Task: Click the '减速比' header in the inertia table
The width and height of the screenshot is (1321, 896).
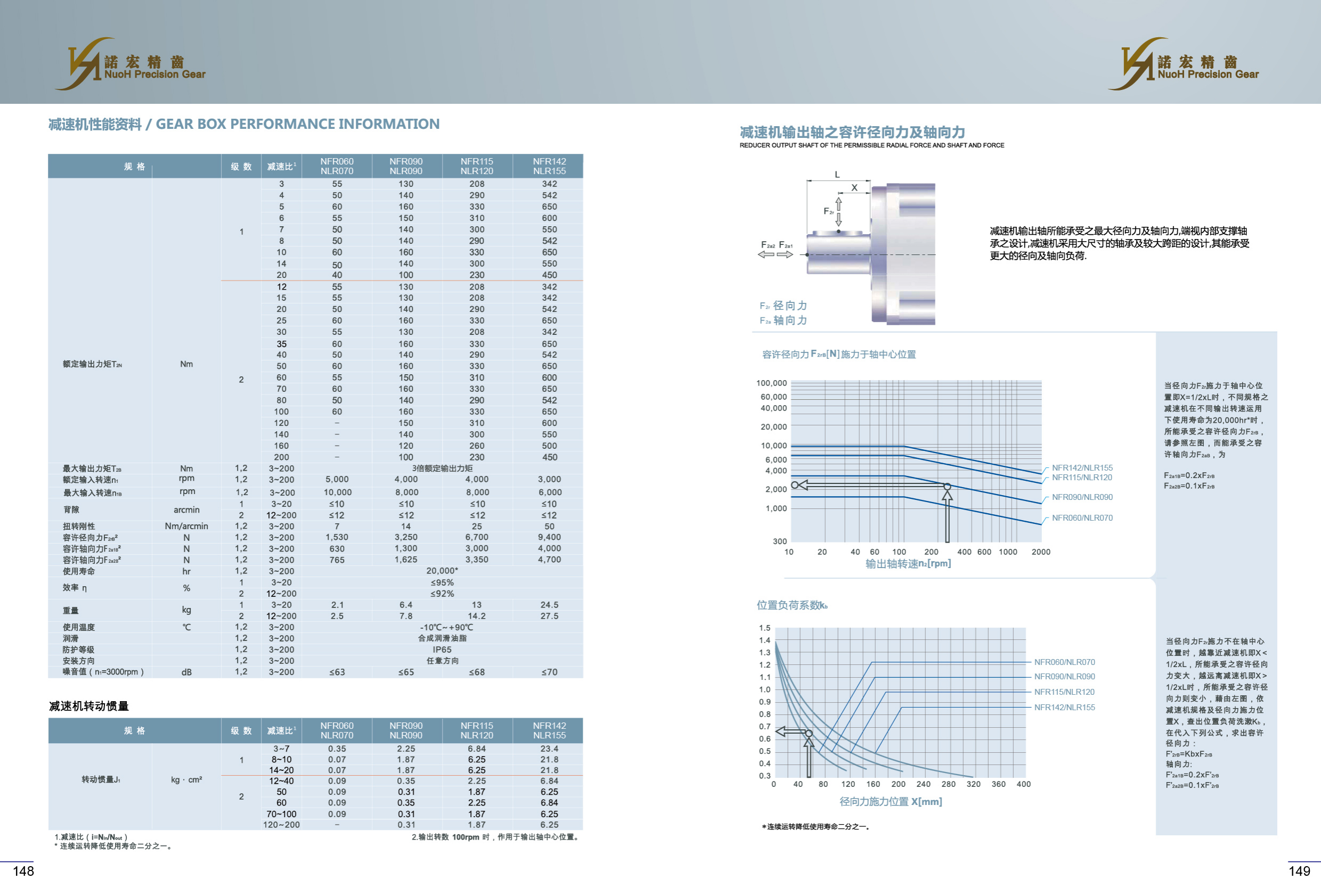Action: [281, 731]
